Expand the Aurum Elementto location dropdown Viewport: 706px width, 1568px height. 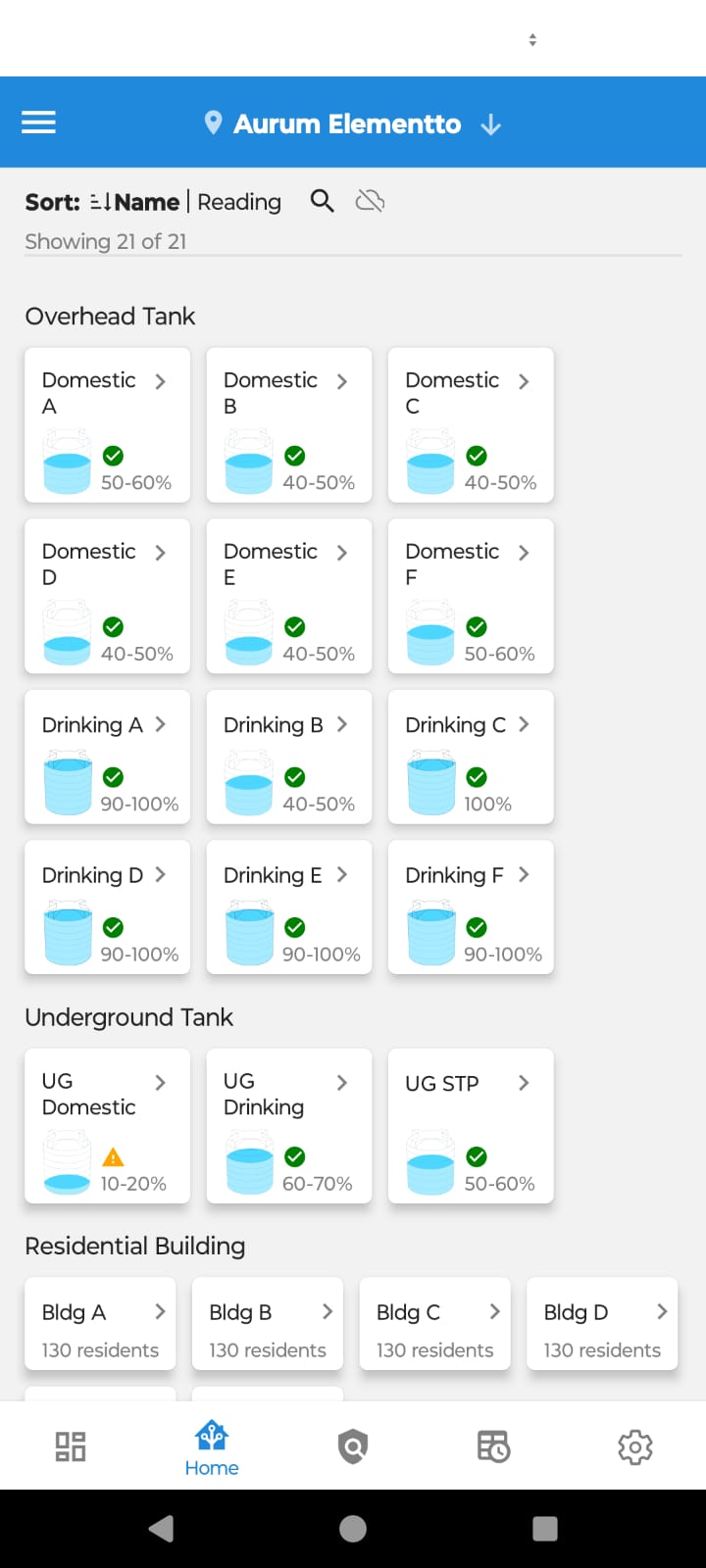pos(490,124)
